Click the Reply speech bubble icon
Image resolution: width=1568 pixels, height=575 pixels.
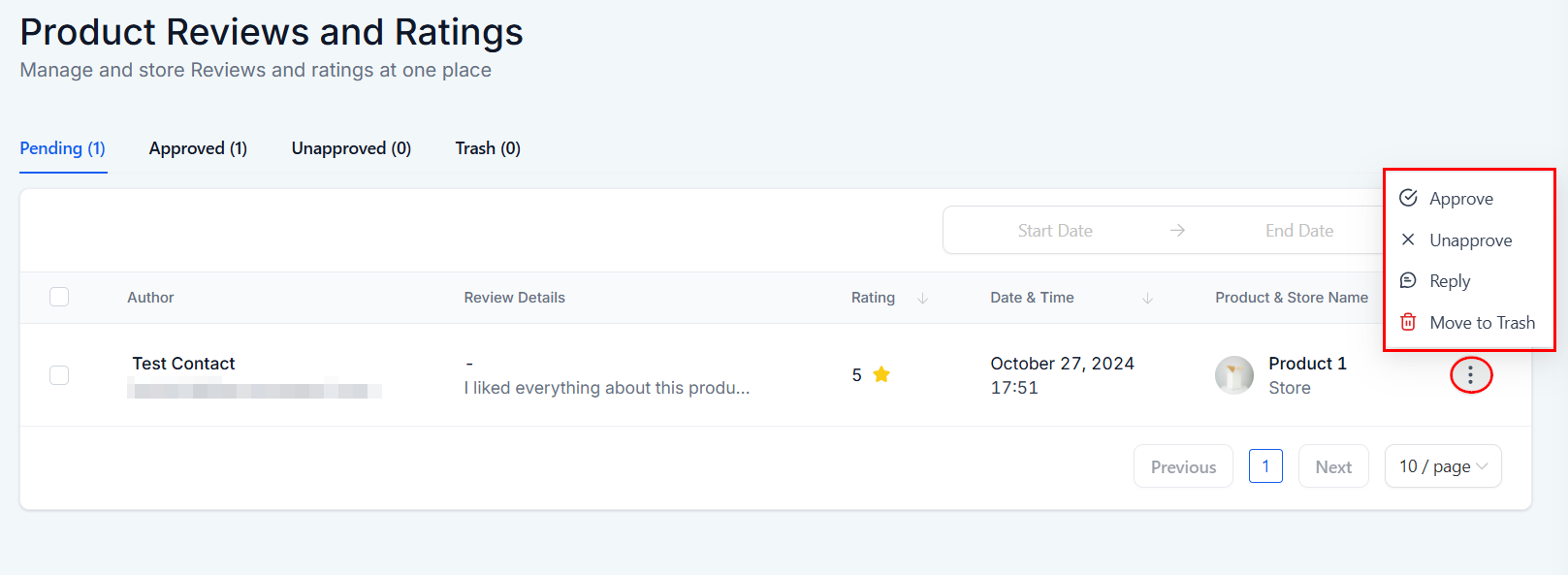point(1408,280)
